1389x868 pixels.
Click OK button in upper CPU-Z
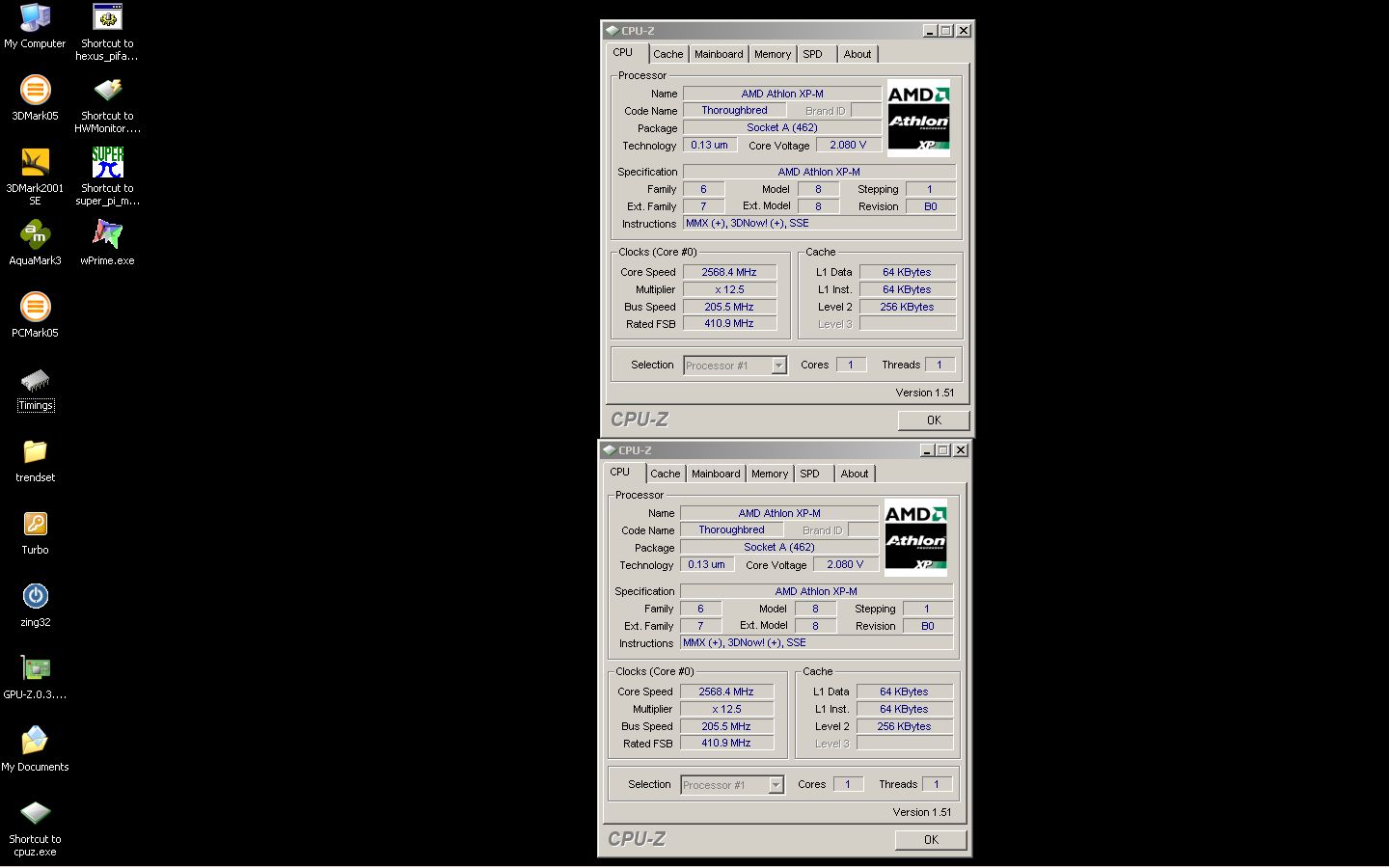934,420
